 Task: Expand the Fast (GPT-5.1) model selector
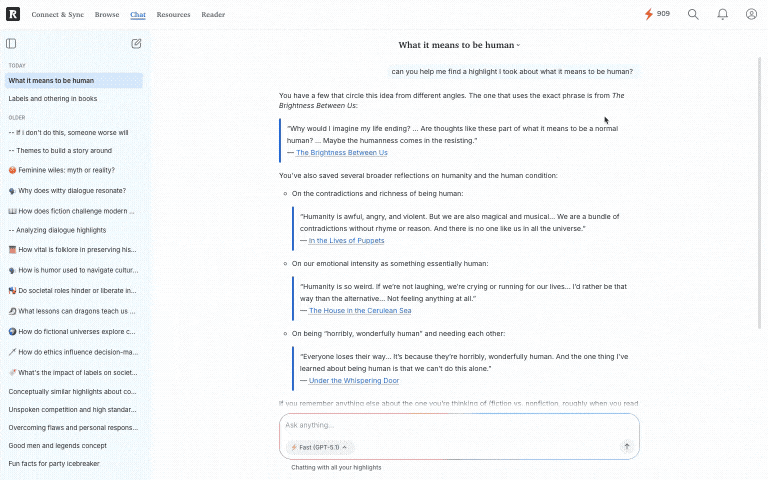[319, 447]
